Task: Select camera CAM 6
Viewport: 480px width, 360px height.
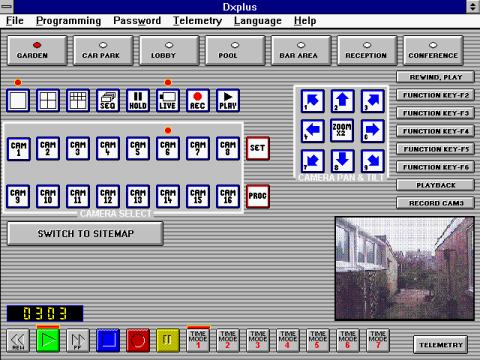Action: (x=168, y=149)
